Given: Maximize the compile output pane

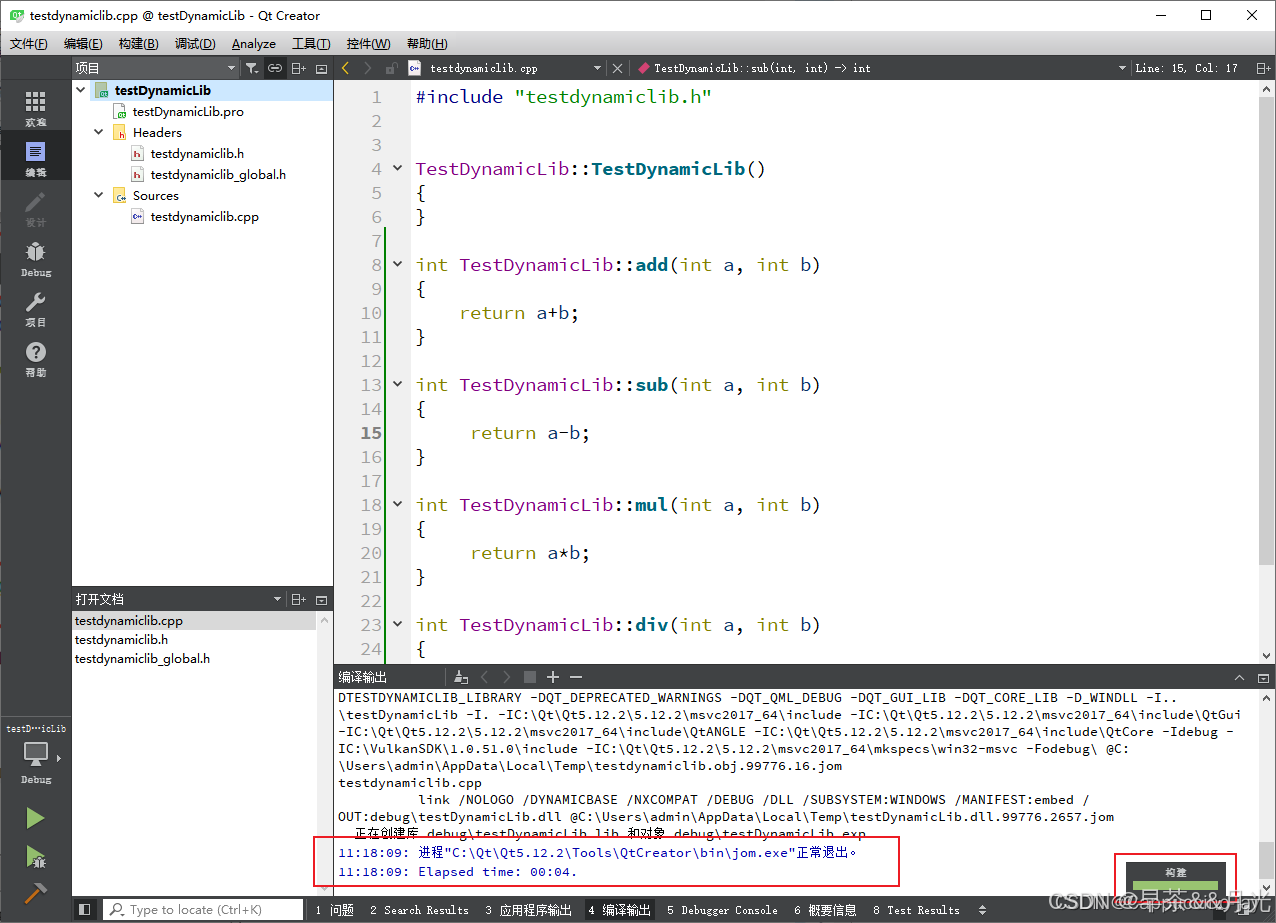Looking at the screenshot, I should 1240,677.
